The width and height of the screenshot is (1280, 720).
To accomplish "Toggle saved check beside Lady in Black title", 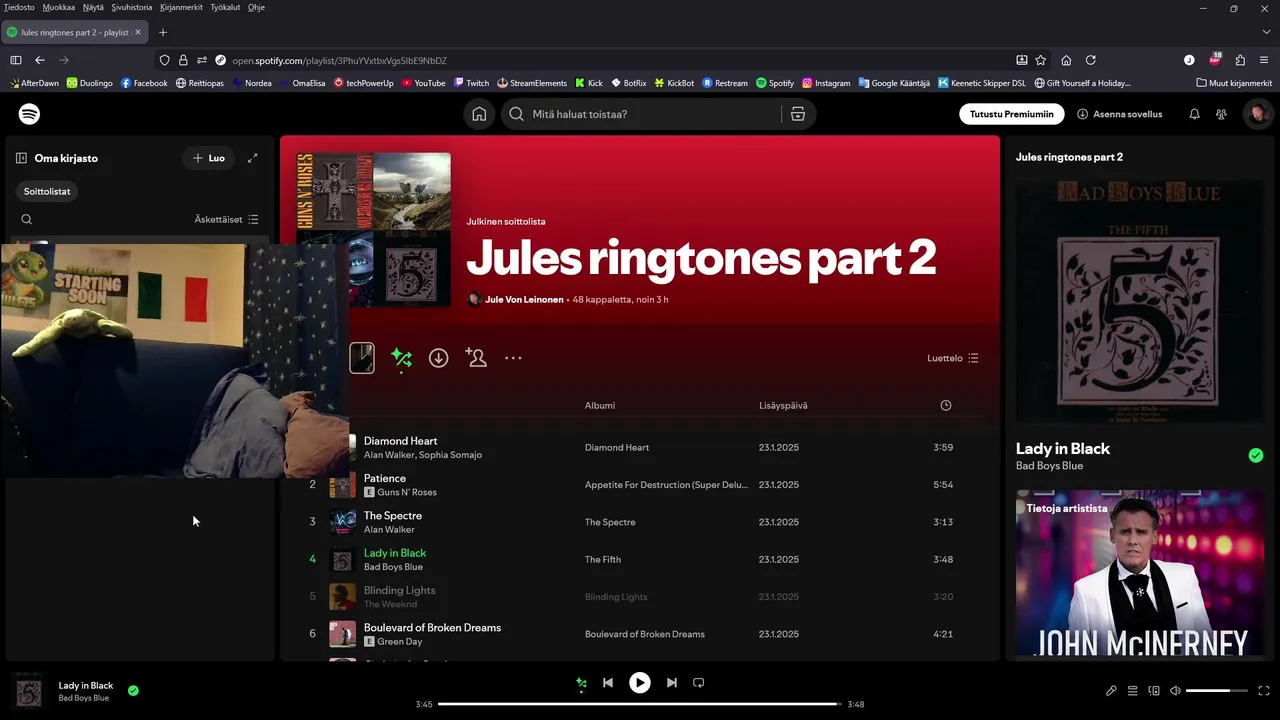I will (x=1256, y=456).
